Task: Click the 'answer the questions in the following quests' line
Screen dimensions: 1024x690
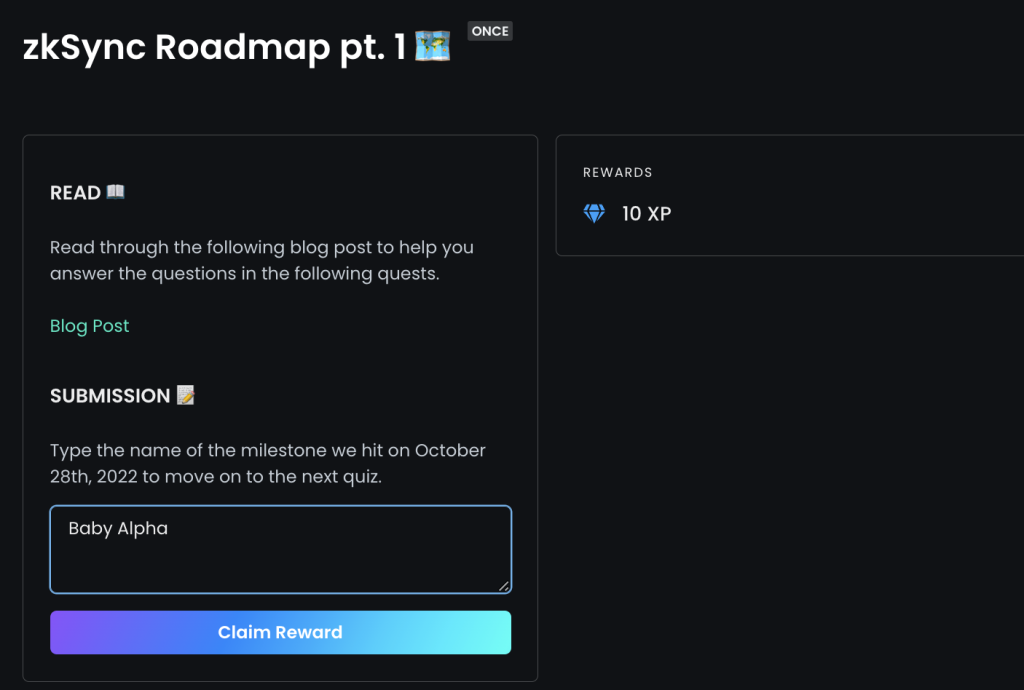Action: [245, 274]
